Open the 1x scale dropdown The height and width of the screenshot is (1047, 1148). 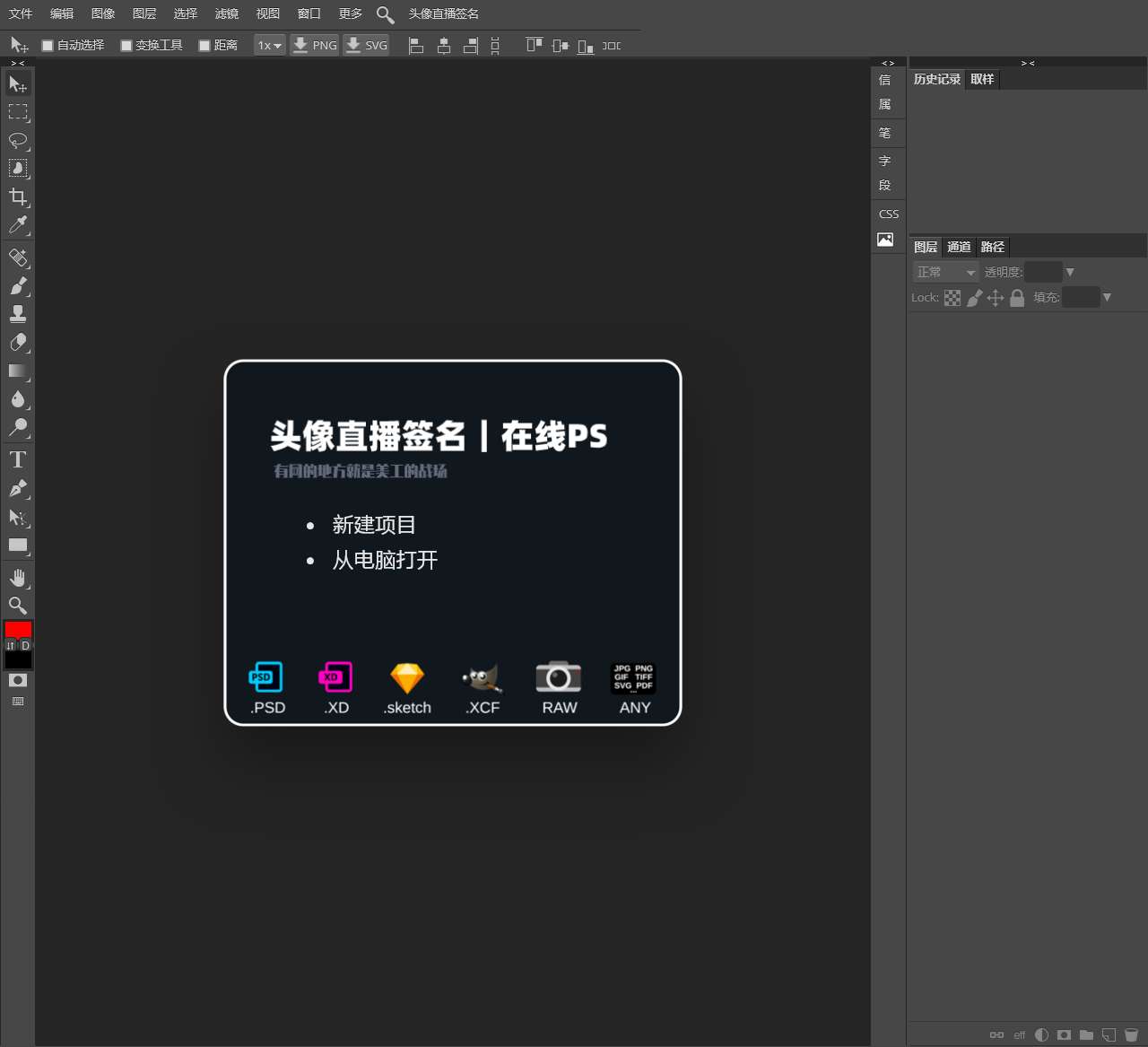click(x=269, y=45)
